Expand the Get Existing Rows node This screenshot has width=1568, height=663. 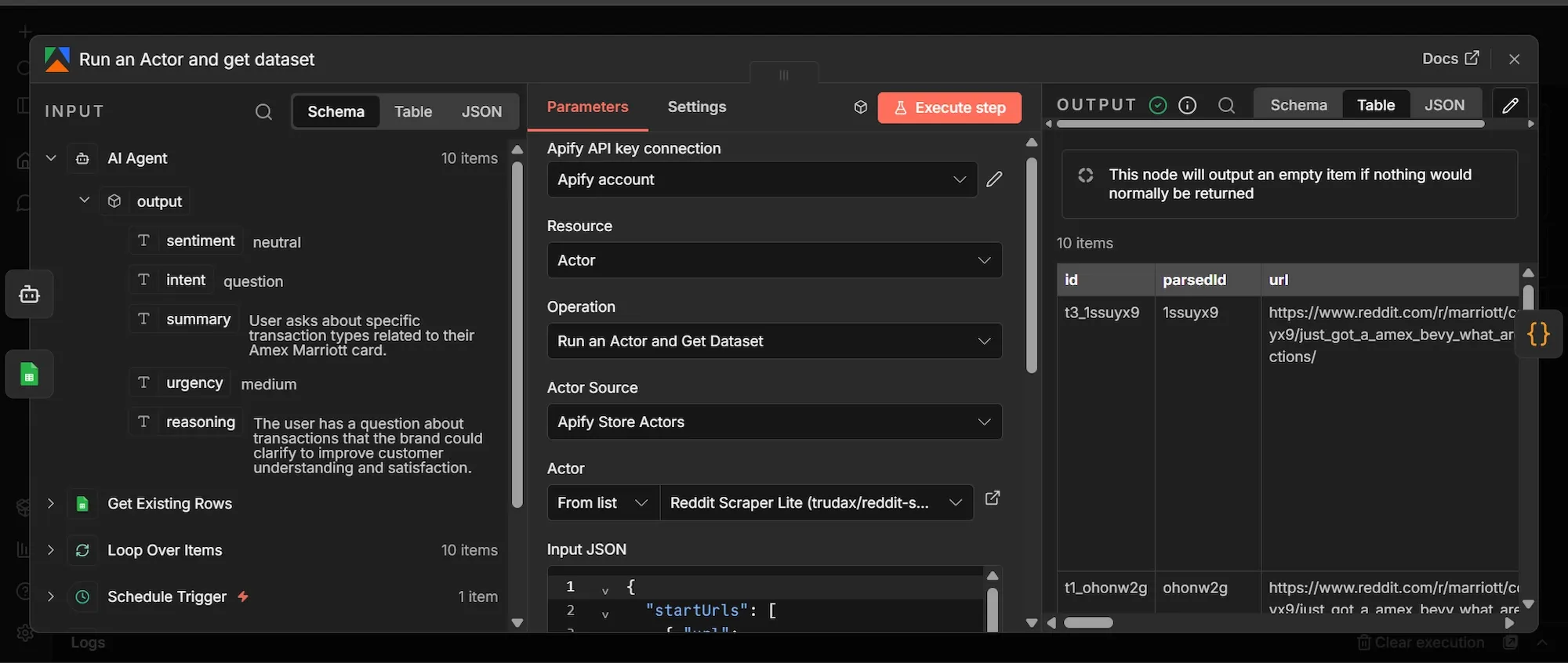click(x=51, y=503)
